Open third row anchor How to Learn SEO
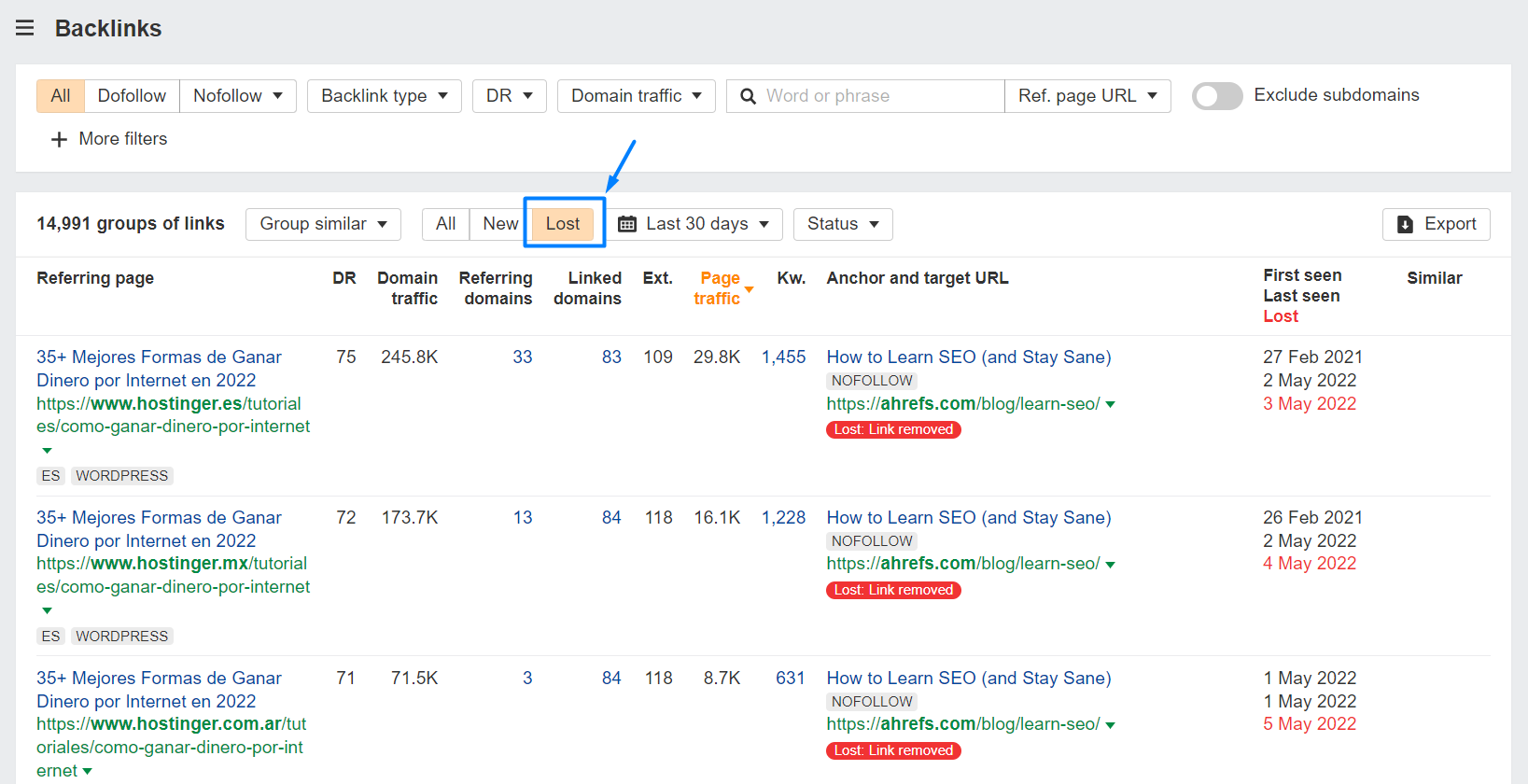Screen dimensions: 1528x784 click(969, 679)
